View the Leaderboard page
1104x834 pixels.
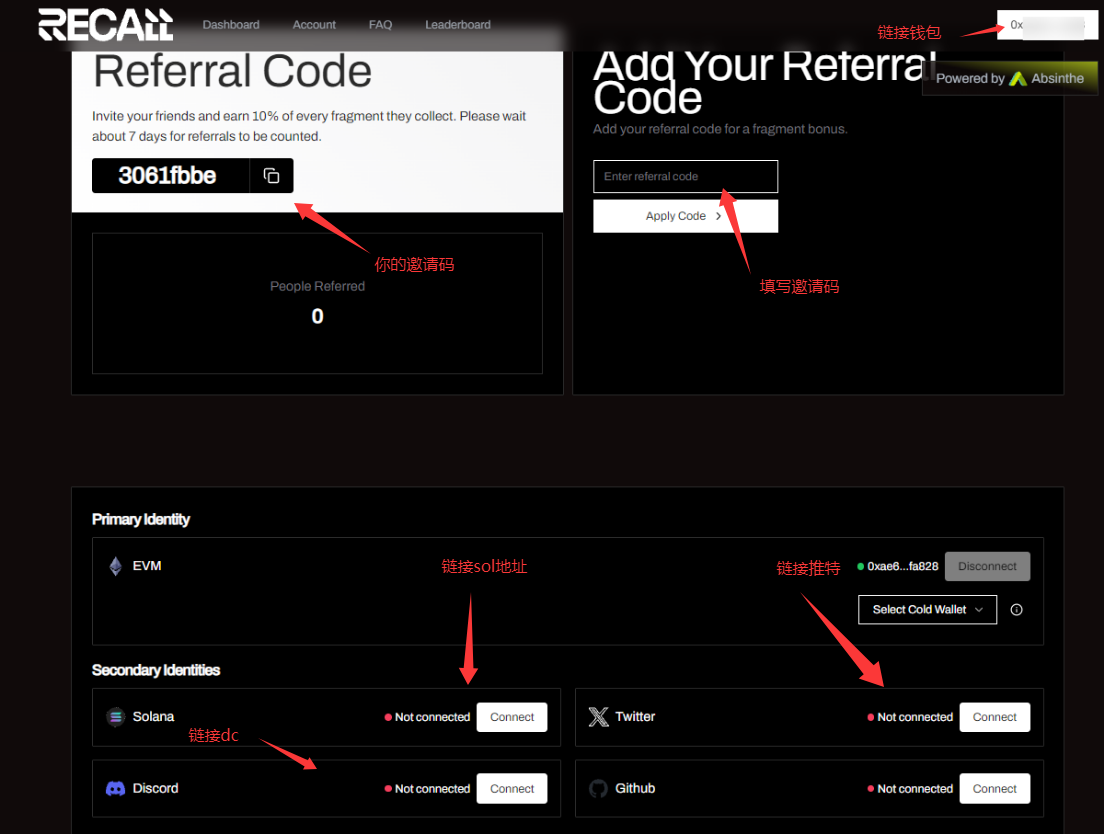pyautogui.click(x=458, y=25)
